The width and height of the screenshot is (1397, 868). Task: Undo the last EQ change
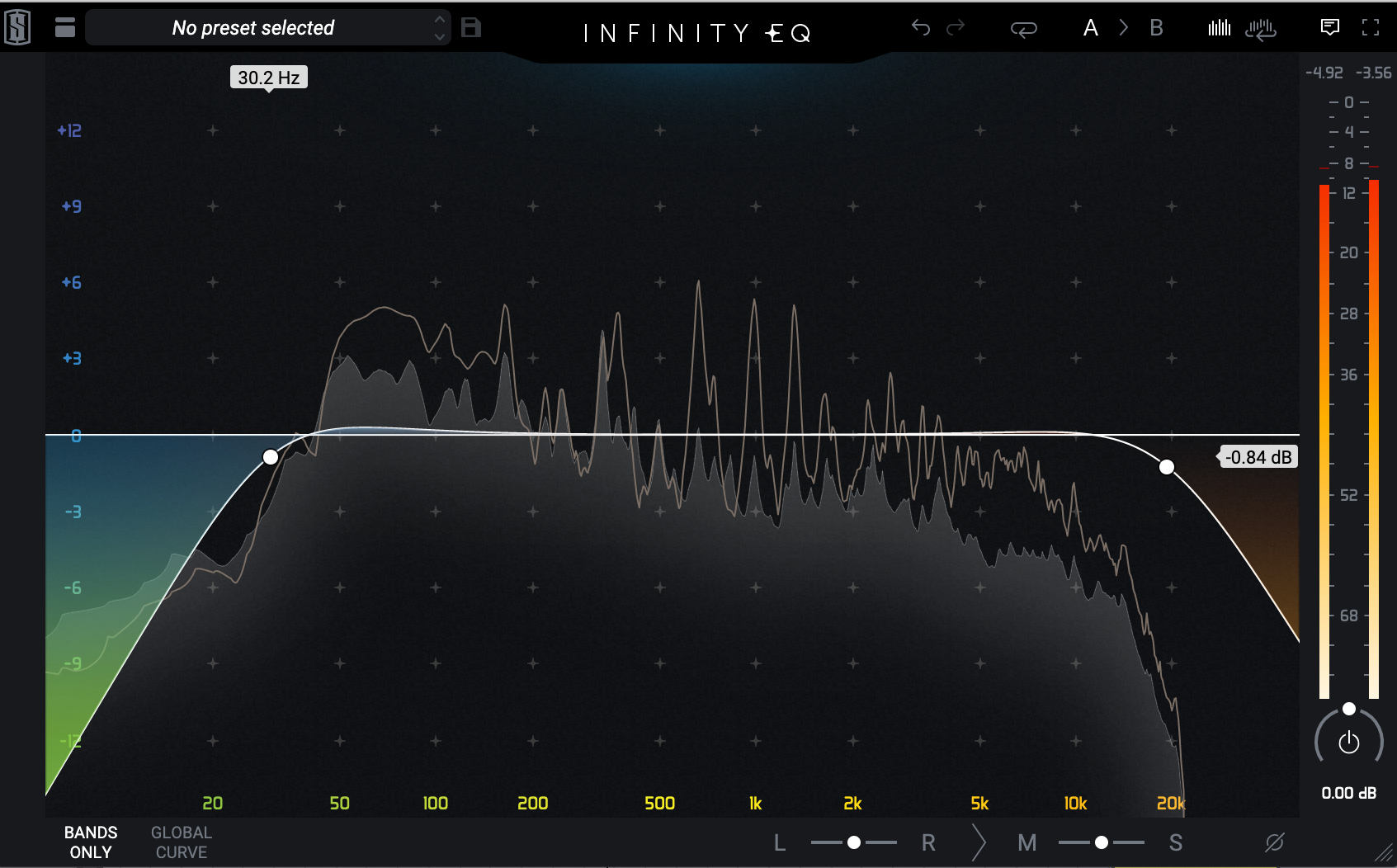[921, 28]
